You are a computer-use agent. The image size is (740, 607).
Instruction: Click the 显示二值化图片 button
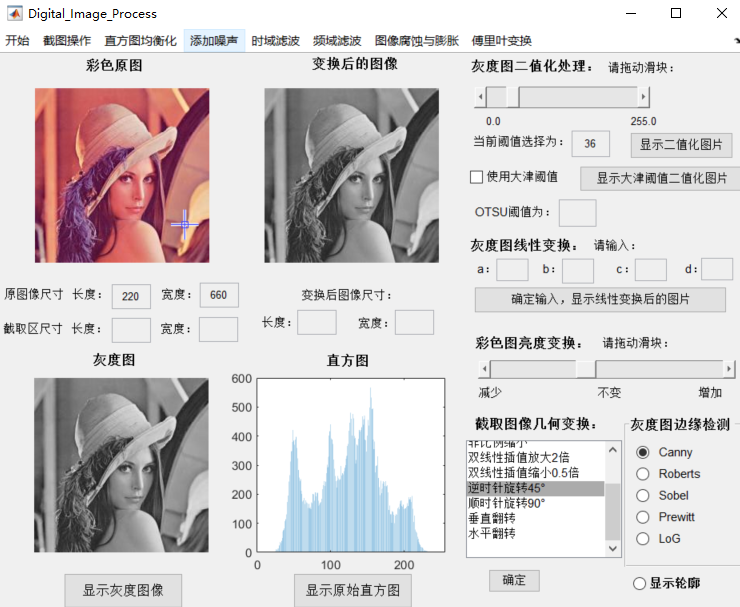pos(681,145)
